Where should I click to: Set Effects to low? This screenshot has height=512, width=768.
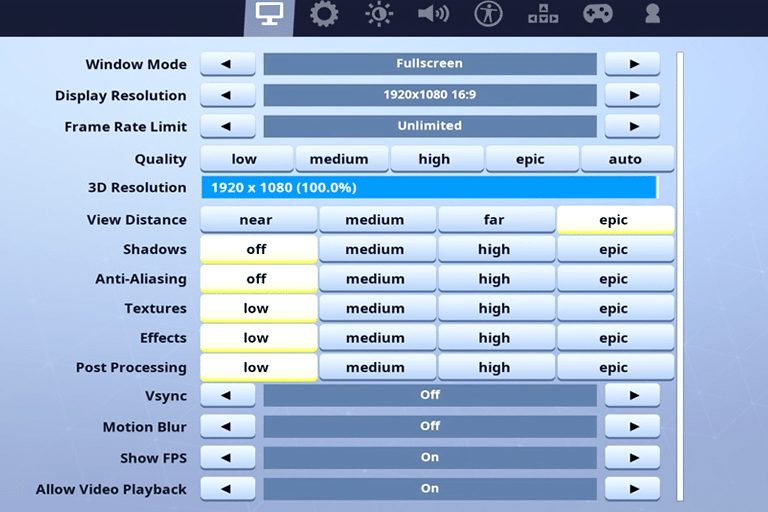click(259, 338)
